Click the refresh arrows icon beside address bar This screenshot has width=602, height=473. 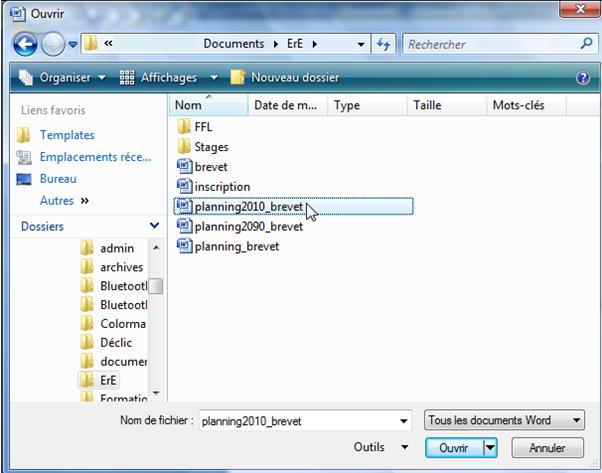[x=384, y=44]
